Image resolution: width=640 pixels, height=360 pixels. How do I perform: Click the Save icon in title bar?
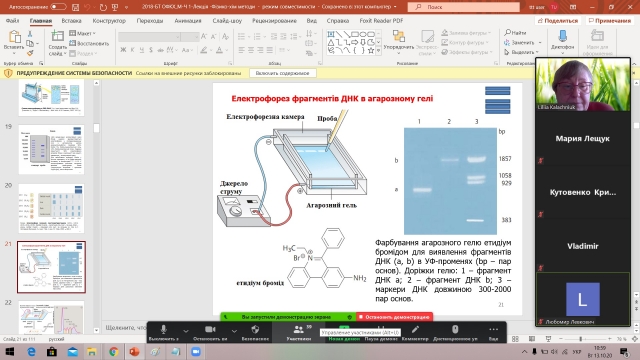76,7
